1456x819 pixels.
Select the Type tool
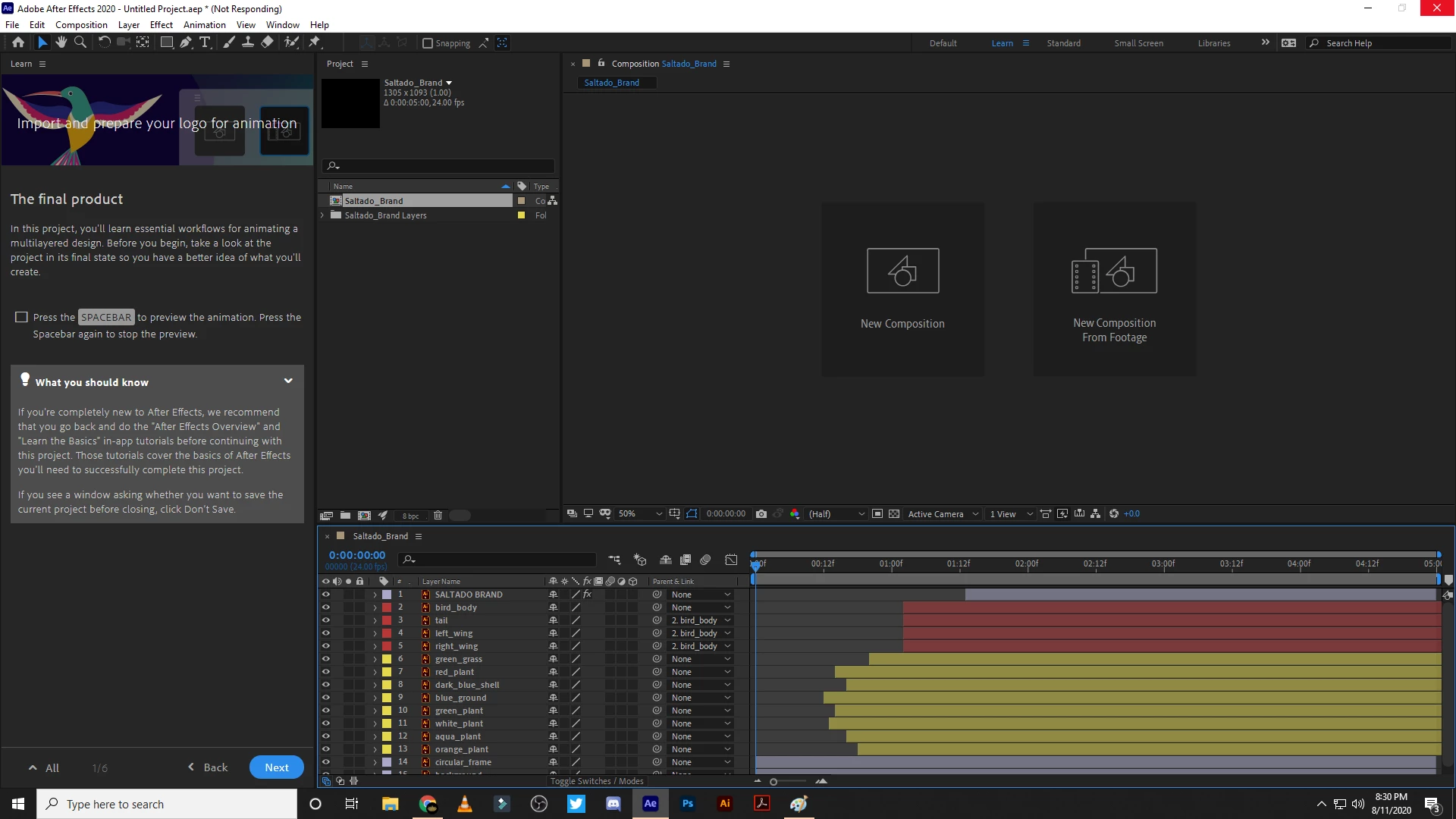205,42
